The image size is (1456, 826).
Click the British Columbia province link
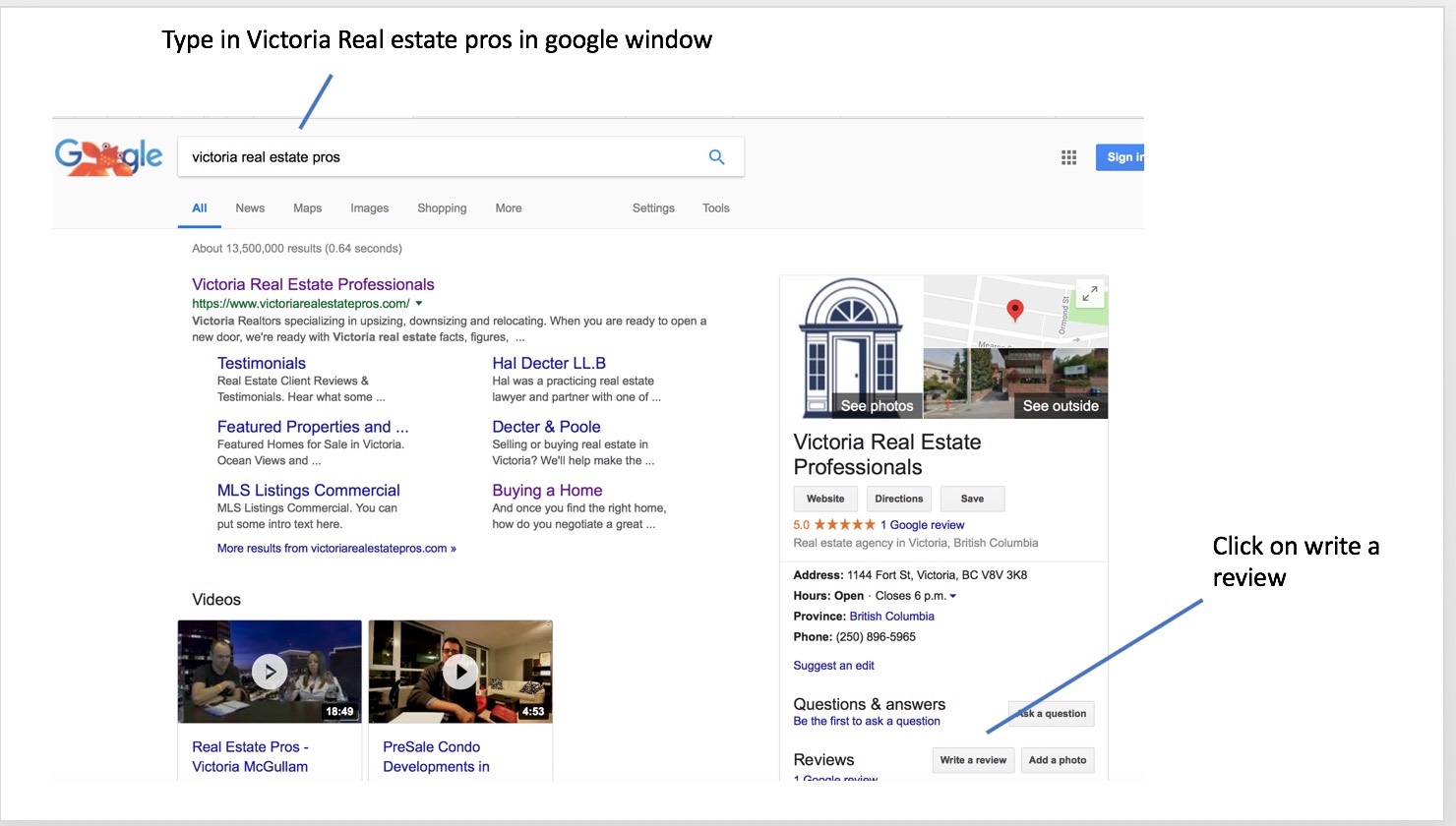[892, 617]
